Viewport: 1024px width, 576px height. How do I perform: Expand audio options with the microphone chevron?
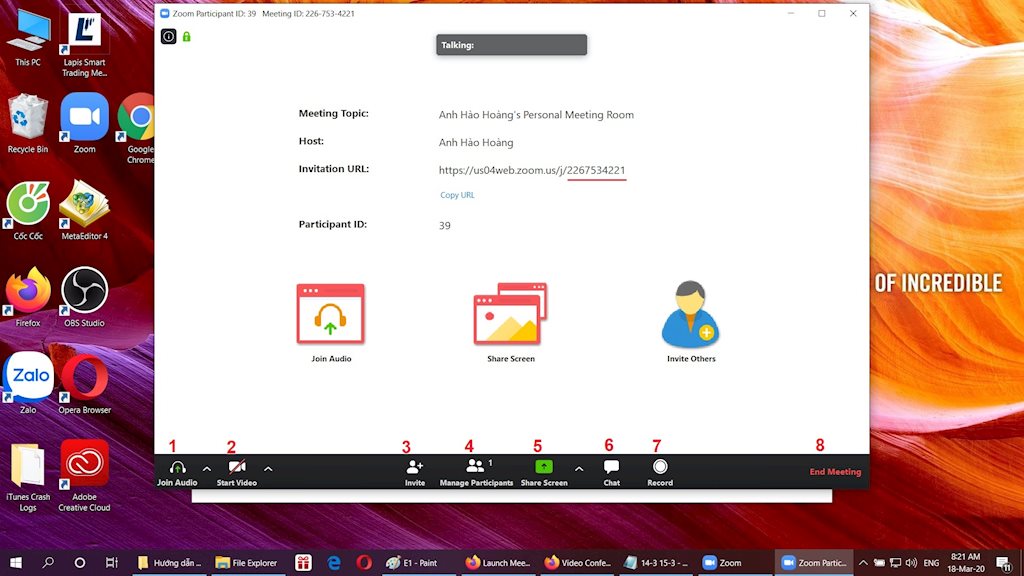coord(205,467)
